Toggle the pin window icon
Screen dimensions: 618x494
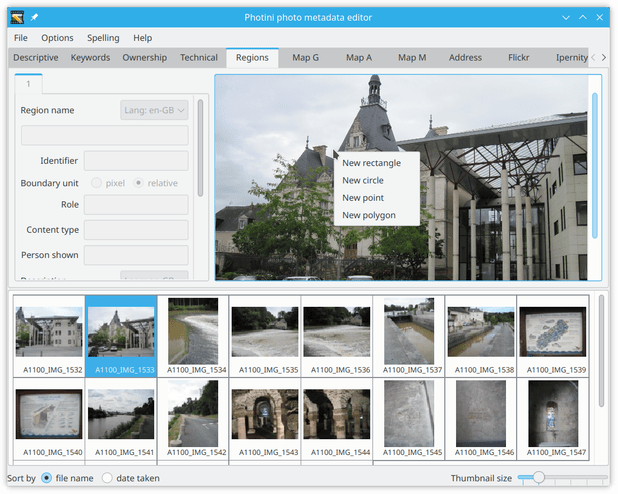pos(34,17)
